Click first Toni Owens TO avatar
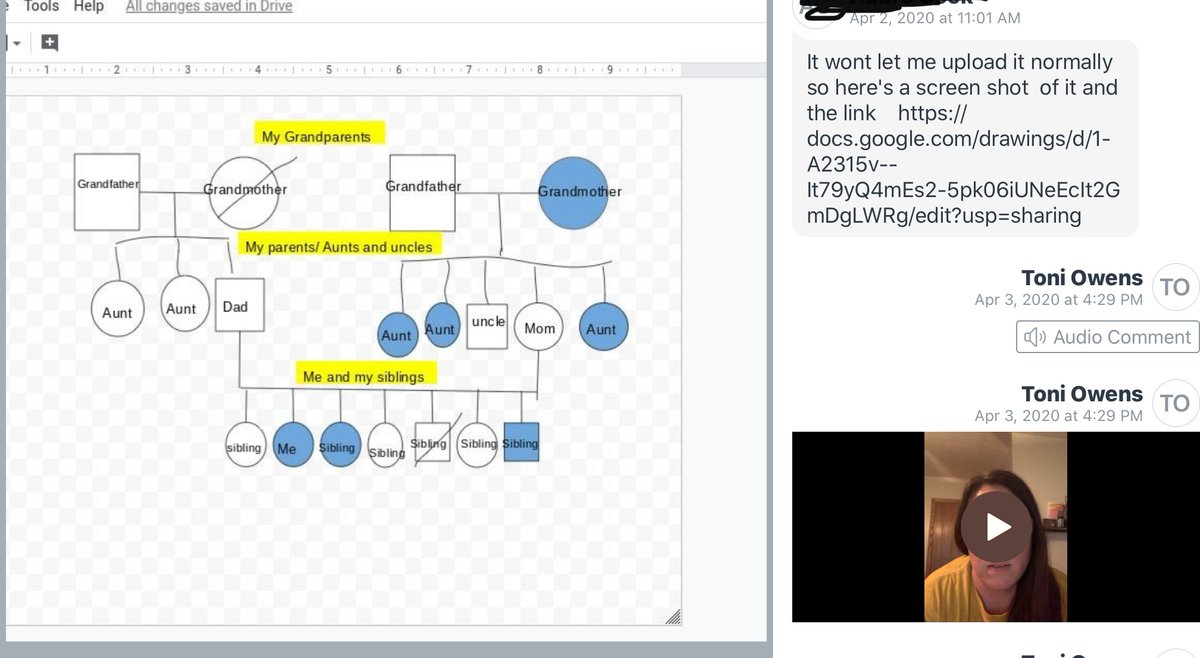Viewport: 1200px width, 658px height. (x=1175, y=288)
